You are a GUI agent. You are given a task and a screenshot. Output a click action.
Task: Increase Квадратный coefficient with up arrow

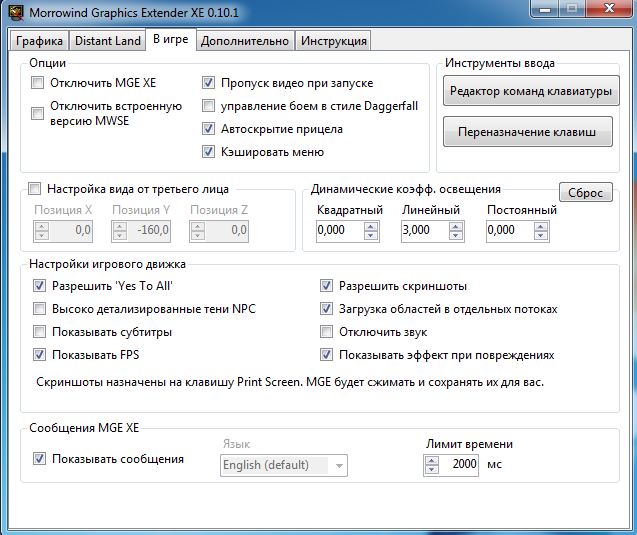pyautogui.click(x=371, y=227)
